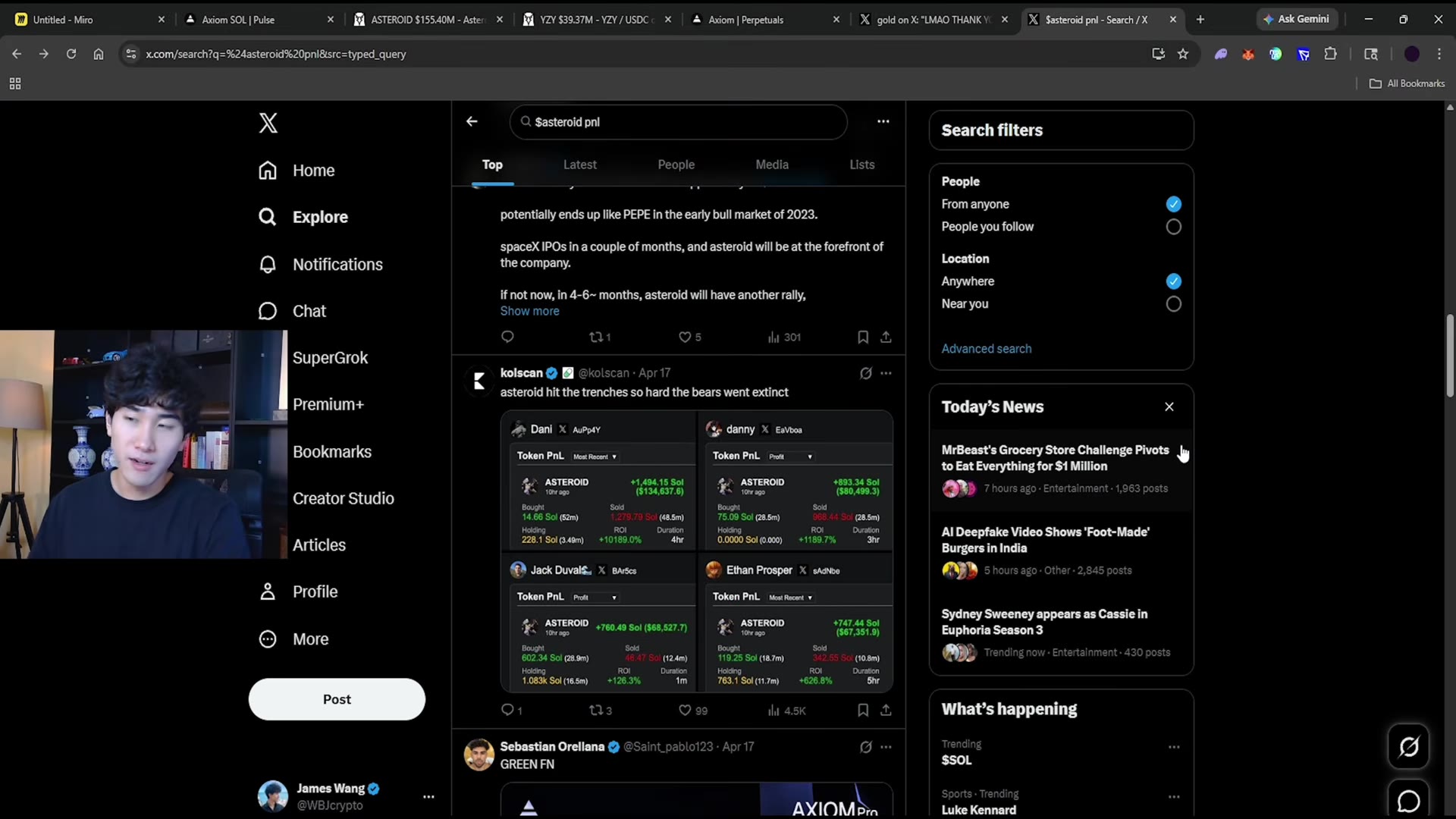Open Dani's Most Recent sort dropdown
Image resolution: width=1456 pixels, height=819 pixels.
coord(595,457)
